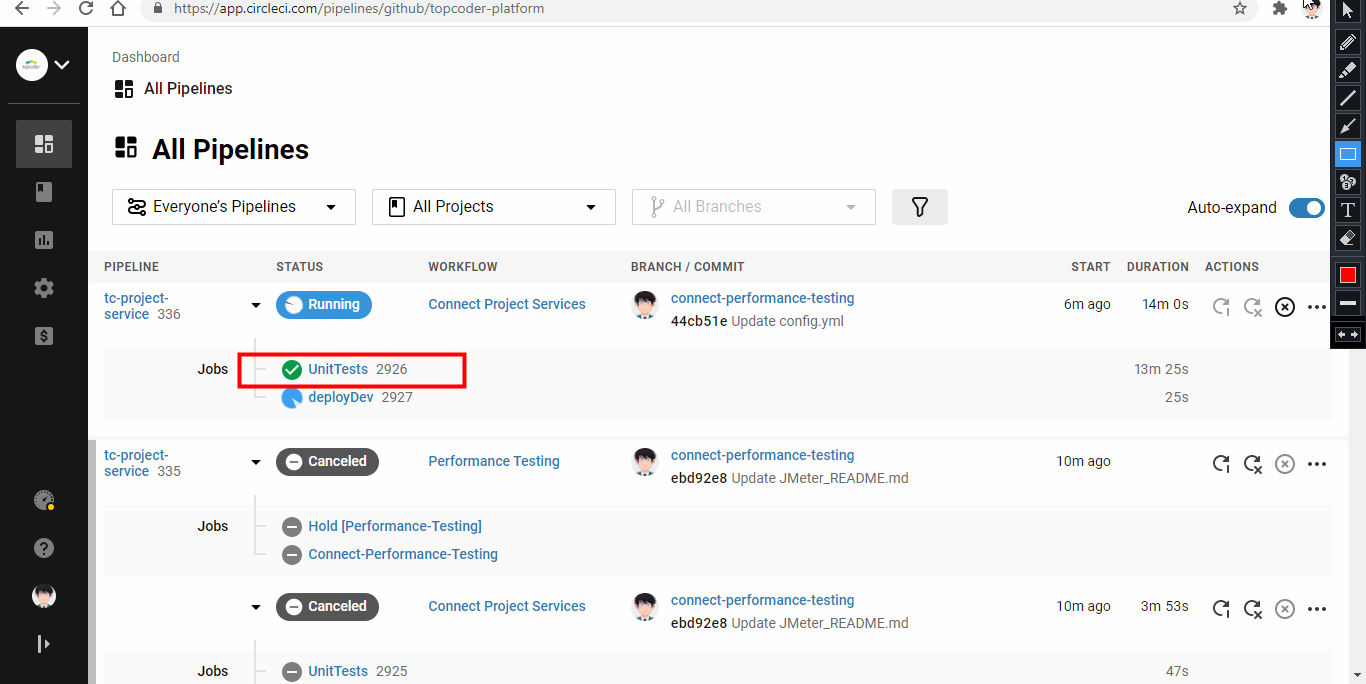Cancel the running workflow of pipeline 336
This screenshot has width=1366, height=684.
(x=1285, y=307)
